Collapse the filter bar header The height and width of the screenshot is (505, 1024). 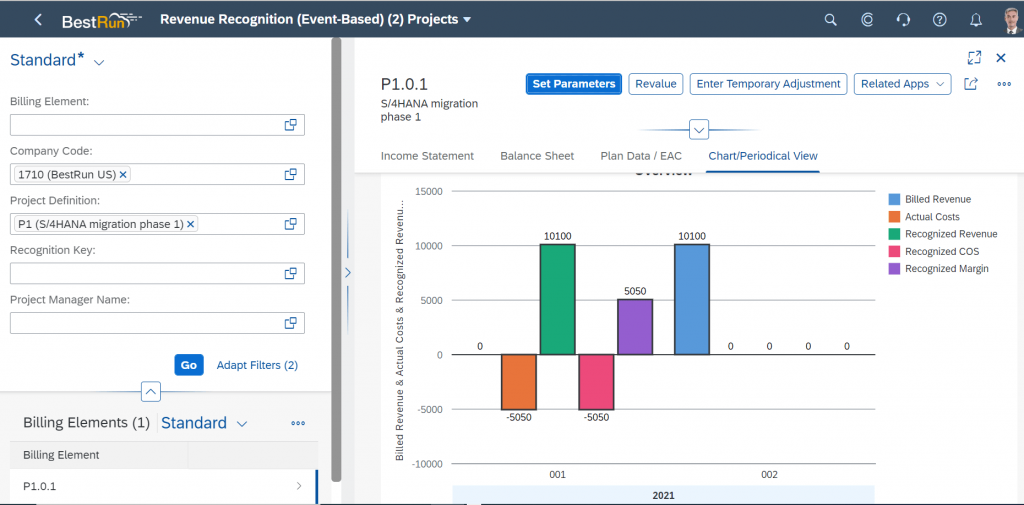click(x=150, y=392)
